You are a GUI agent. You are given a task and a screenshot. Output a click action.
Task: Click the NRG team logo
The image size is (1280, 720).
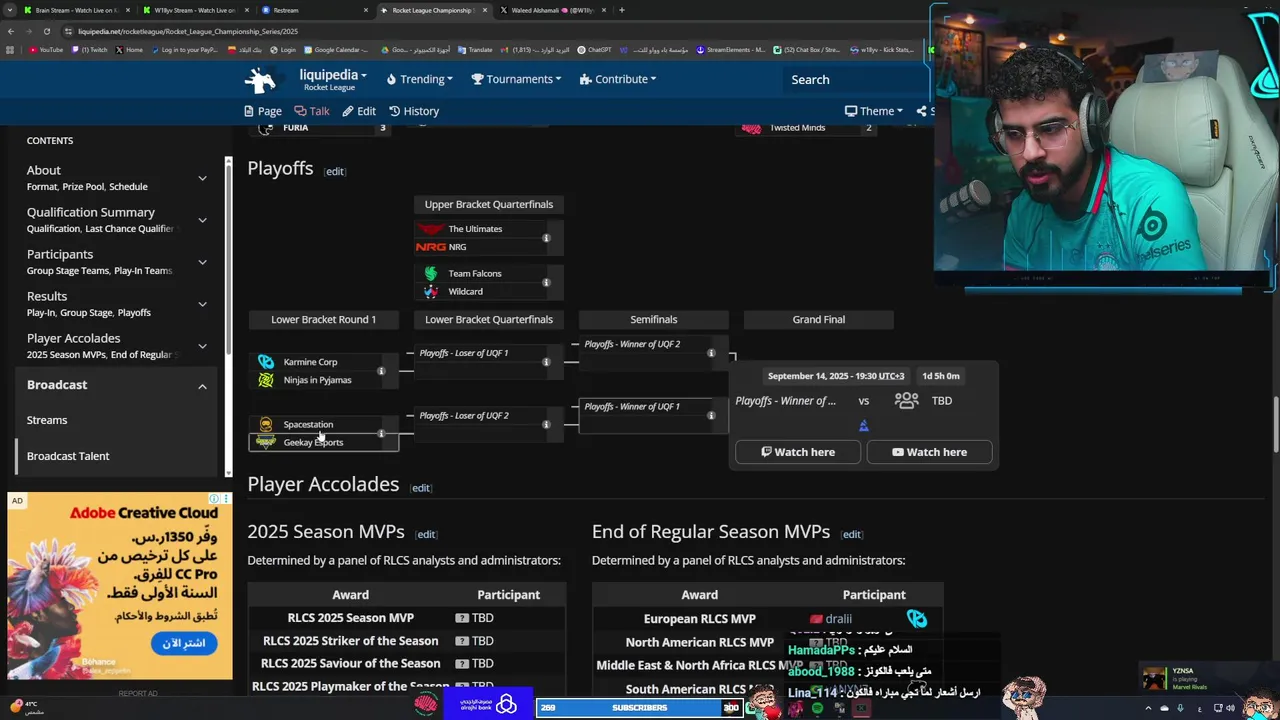point(431,247)
